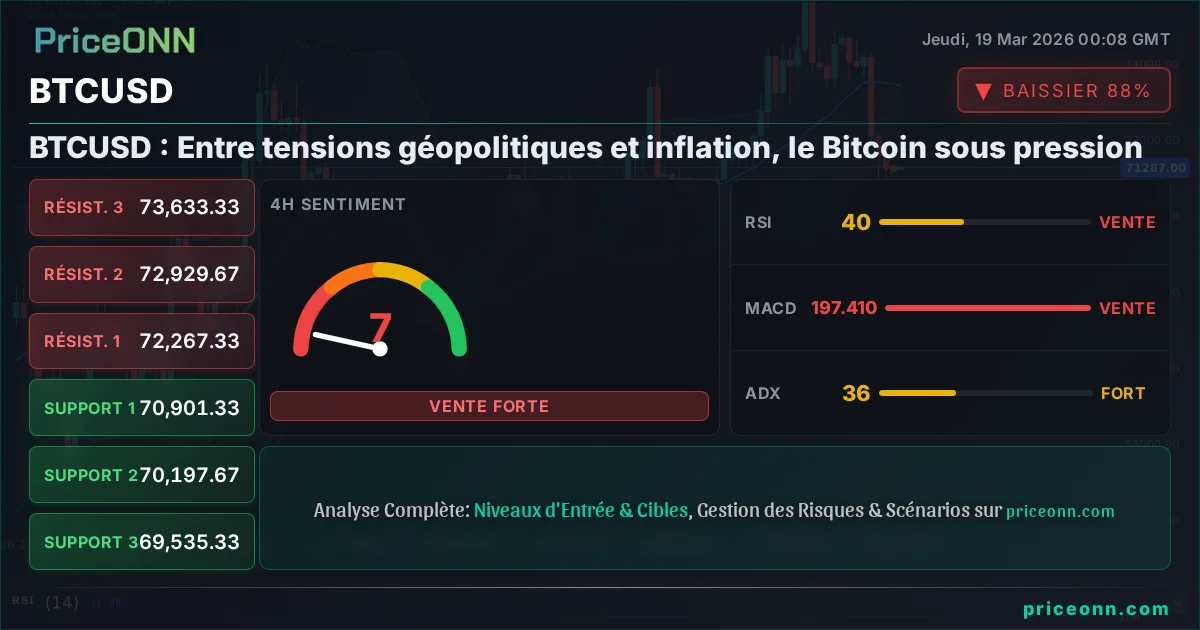
Task: Select the SUPPORT 3 level 69,535.33
Action: 142,542
